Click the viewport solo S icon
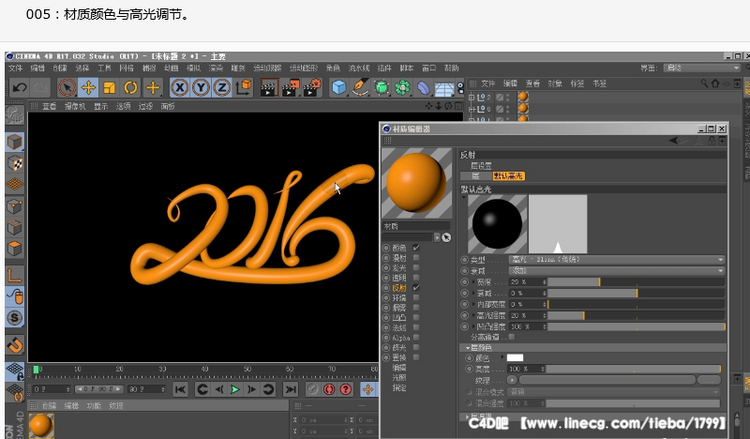This screenshot has height=439, width=750. pos(15,318)
